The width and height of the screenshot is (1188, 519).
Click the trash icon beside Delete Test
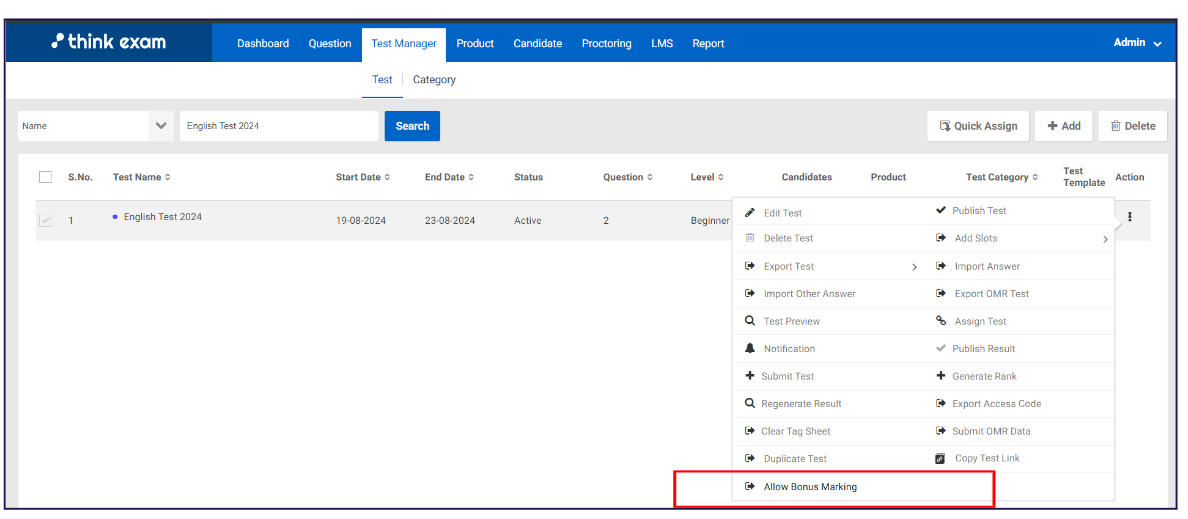pyautogui.click(x=750, y=238)
